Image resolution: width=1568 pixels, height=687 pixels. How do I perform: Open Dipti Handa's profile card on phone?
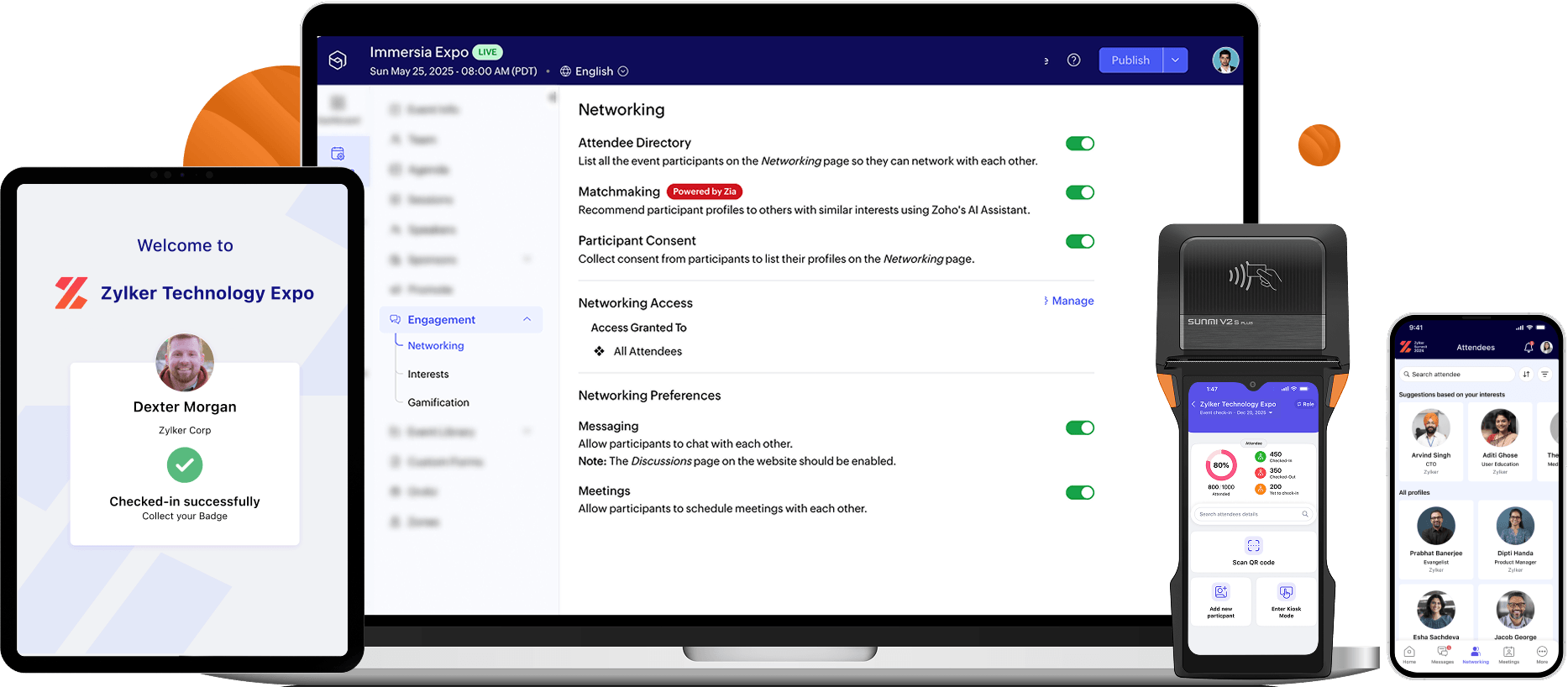coord(1515,540)
